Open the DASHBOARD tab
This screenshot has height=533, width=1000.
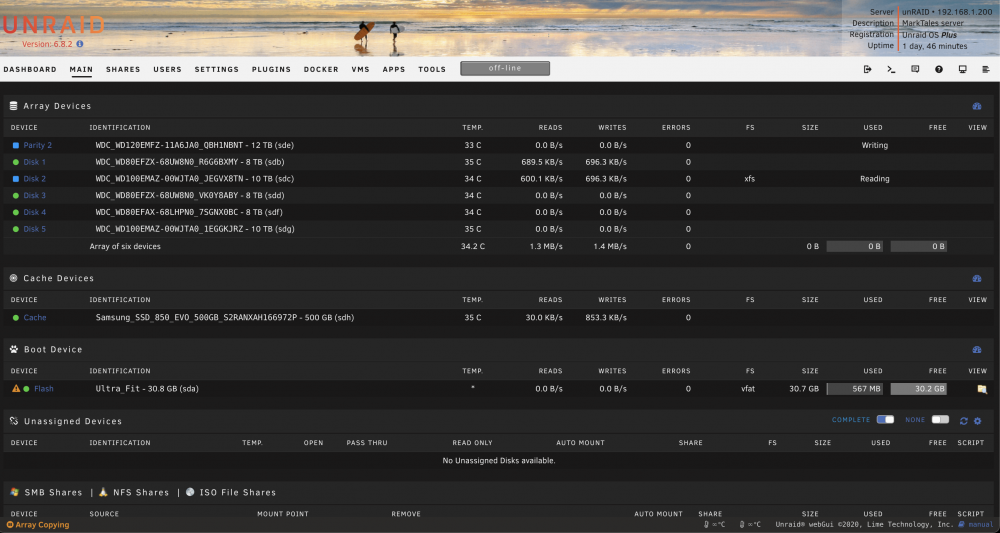pyautogui.click(x=30, y=69)
